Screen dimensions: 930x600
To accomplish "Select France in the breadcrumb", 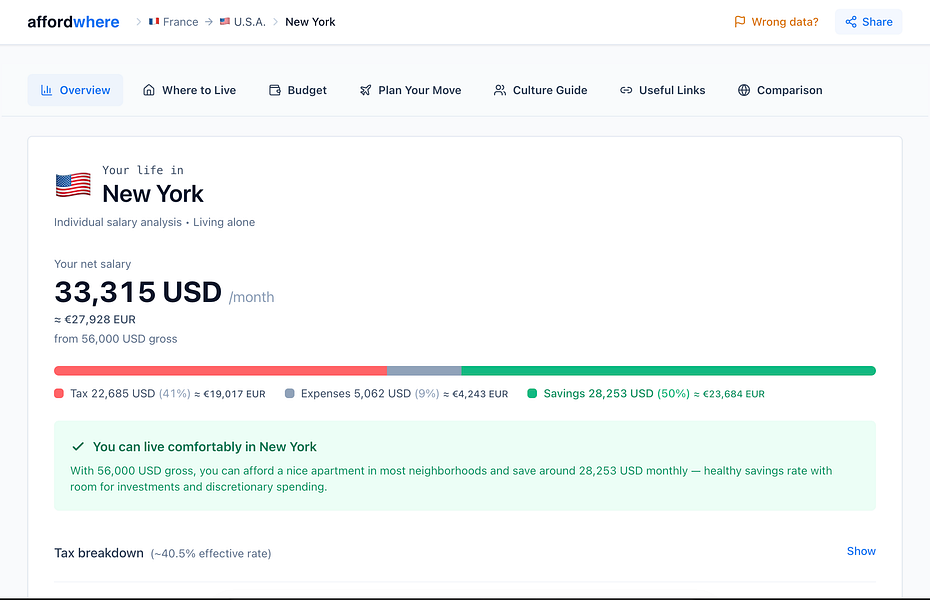I will (x=180, y=22).
